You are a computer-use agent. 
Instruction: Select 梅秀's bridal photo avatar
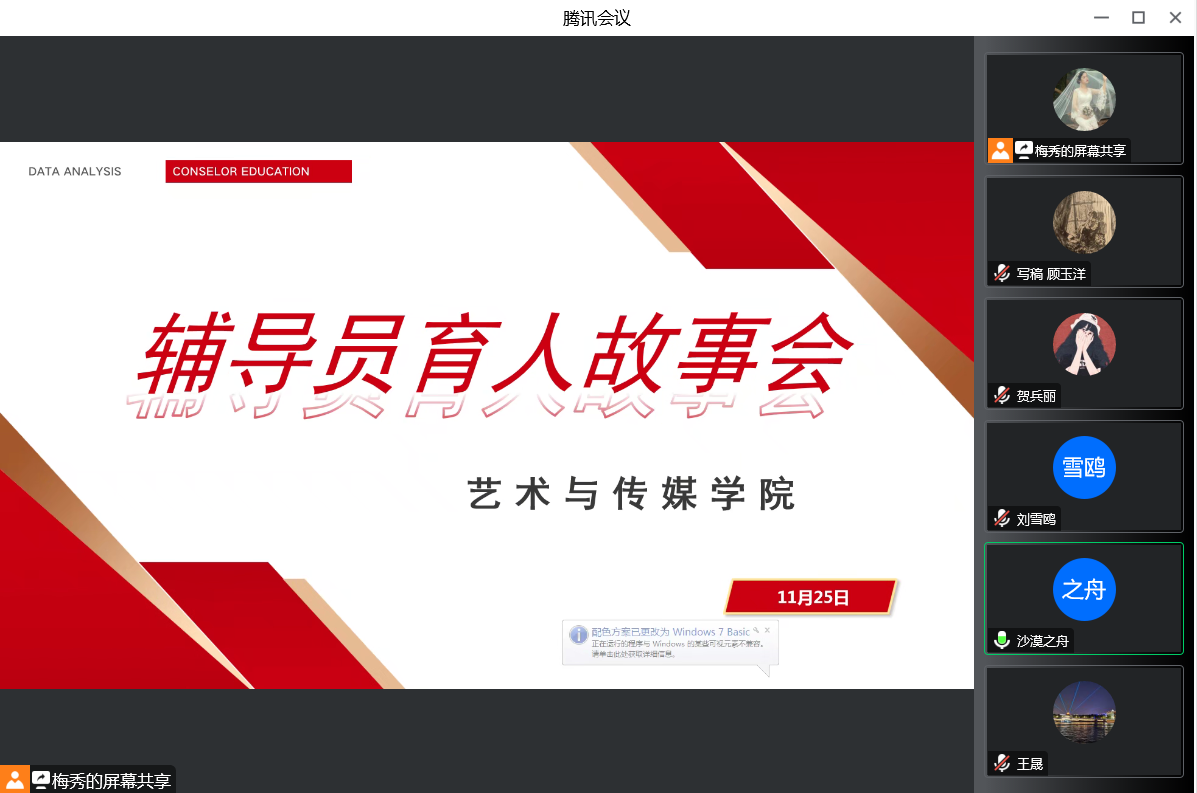(x=1084, y=100)
